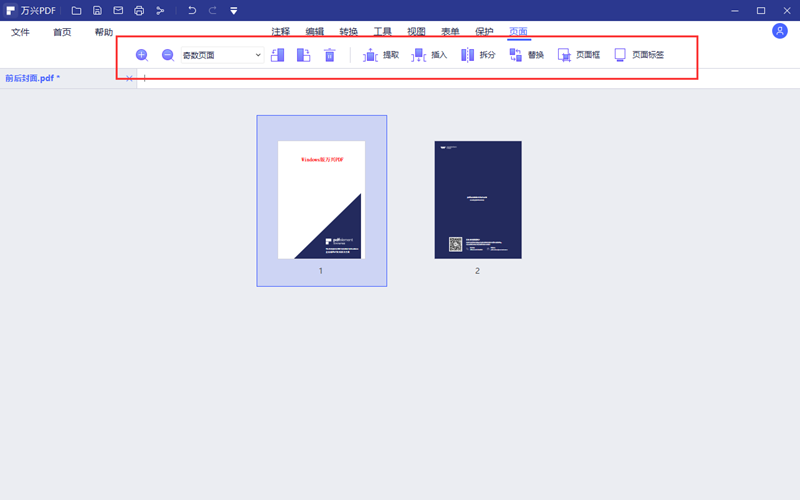
Task: Expand the 奇数页面 page selection dropdown
Action: click(x=258, y=55)
